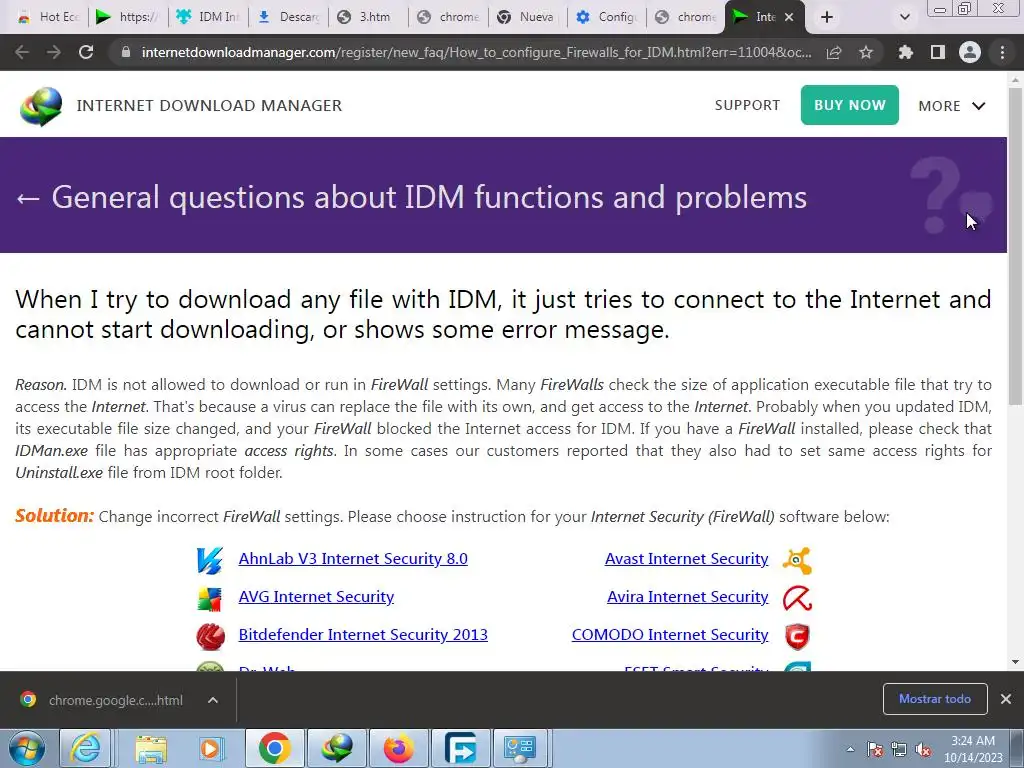Click the AhnLab V3 product icon
The height and width of the screenshot is (768, 1024).
[210, 560]
